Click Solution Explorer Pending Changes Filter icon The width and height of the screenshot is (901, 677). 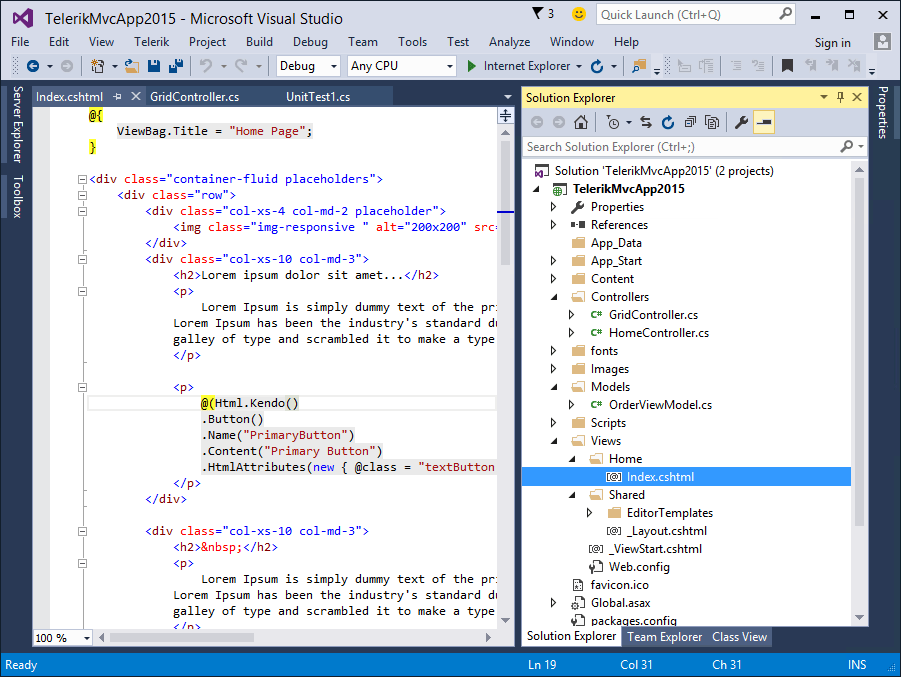pyautogui.click(x=613, y=122)
